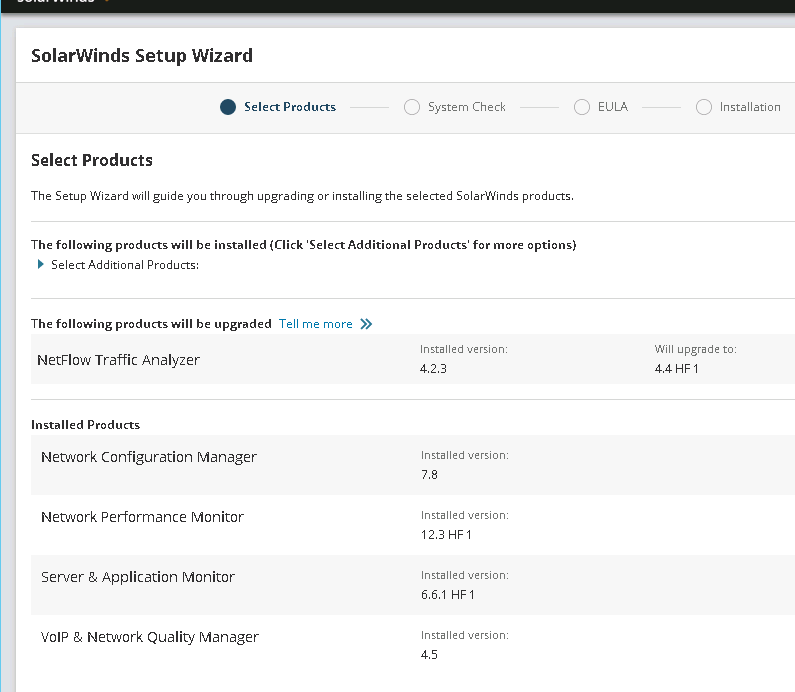Go to the EULA step label
Viewport: 795px width, 692px height.
point(613,107)
